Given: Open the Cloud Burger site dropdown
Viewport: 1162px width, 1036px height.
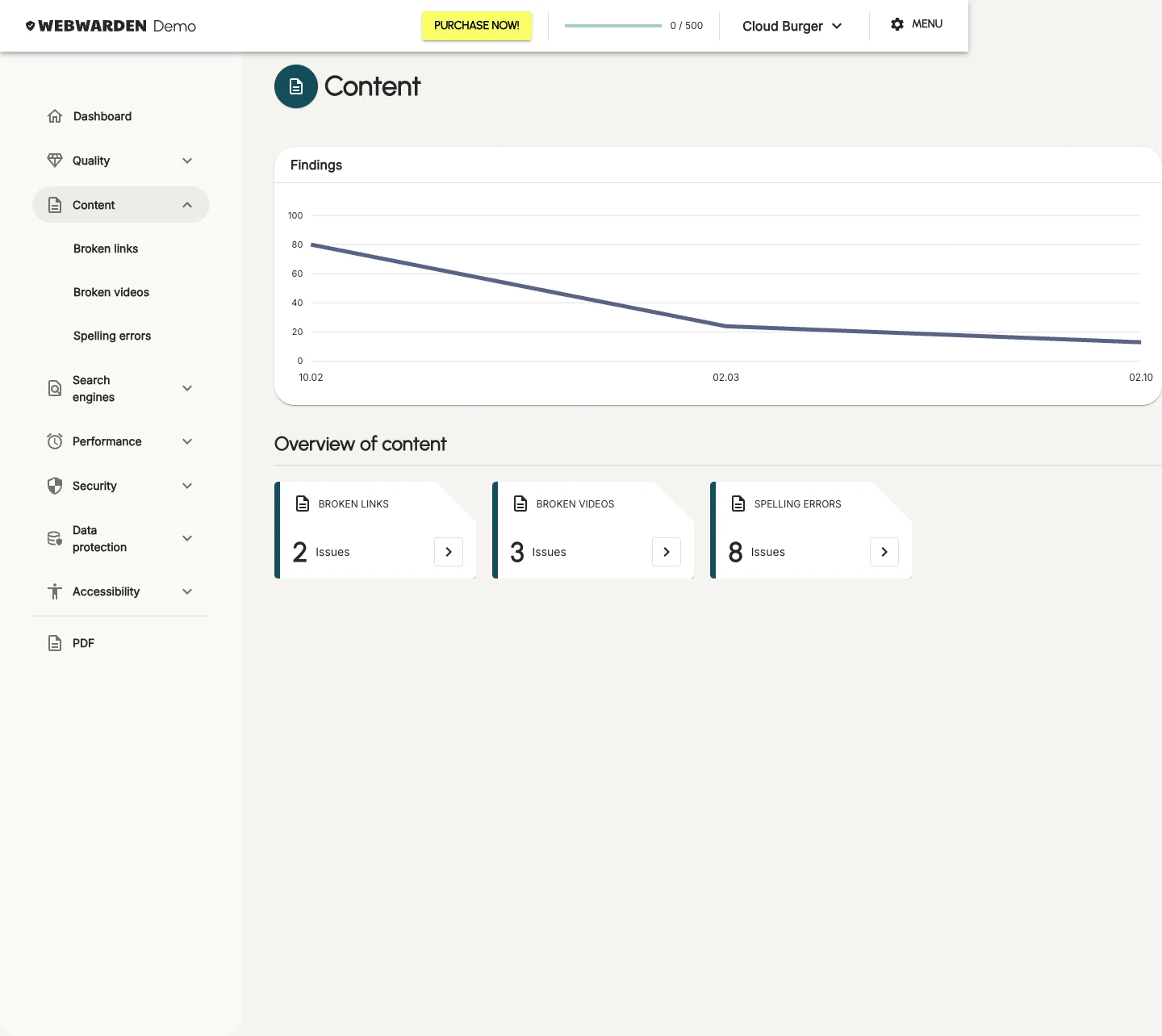Looking at the screenshot, I should (792, 26).
